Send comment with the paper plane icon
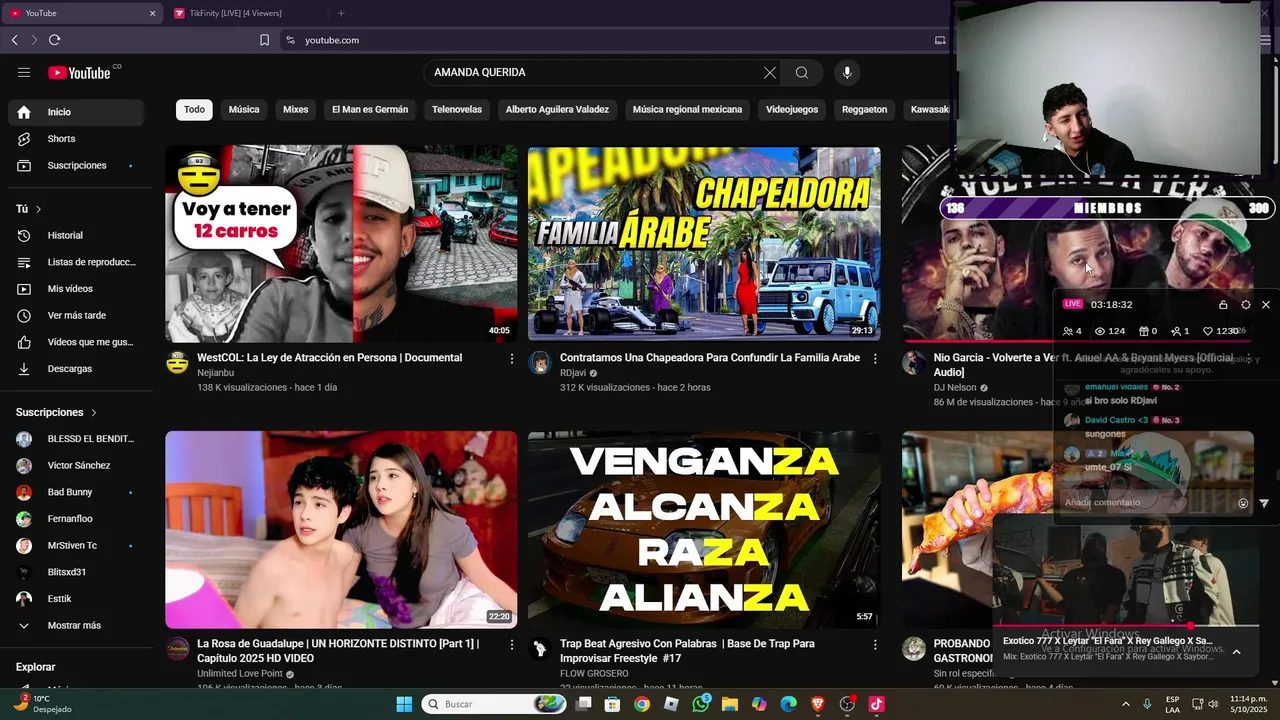The image size is (1280, 720). (x=1264, y=503)
